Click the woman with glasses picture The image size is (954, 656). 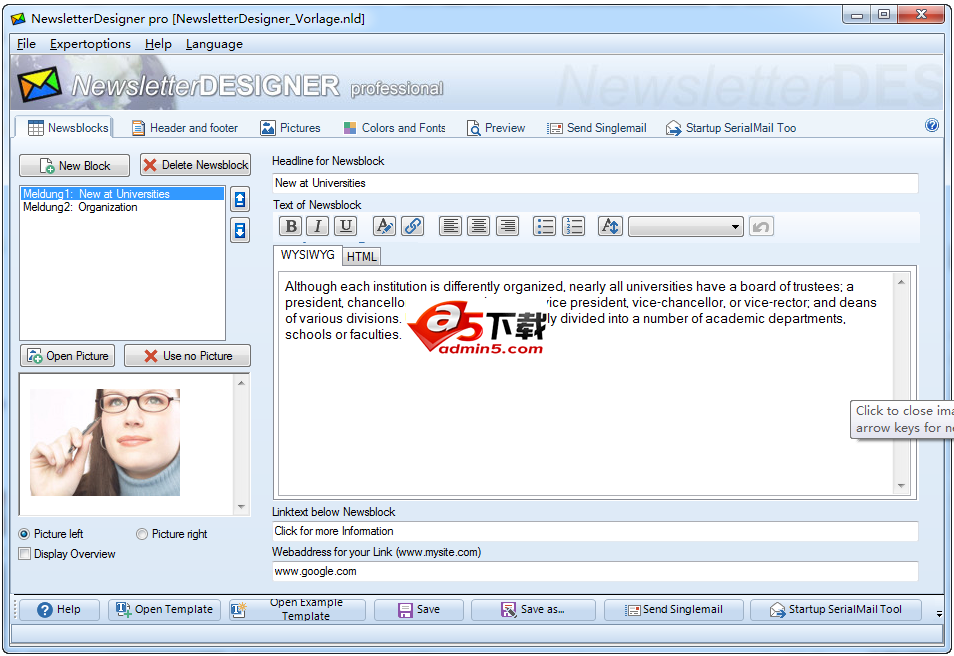click(x=105, y=442)
